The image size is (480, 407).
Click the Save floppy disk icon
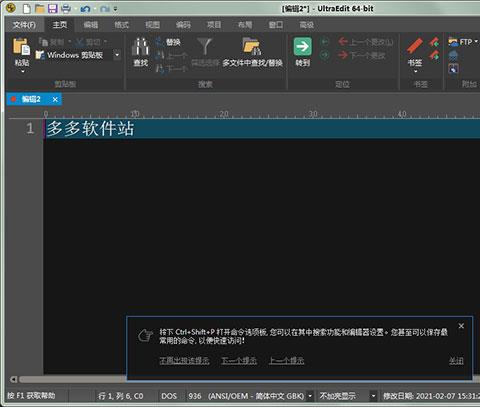coord(53,8)
